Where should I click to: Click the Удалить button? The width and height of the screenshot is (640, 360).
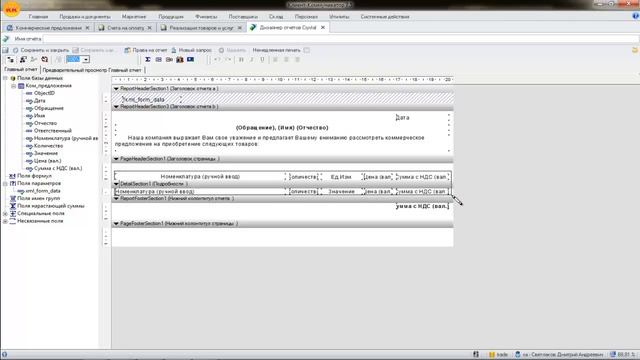point(232,50)
